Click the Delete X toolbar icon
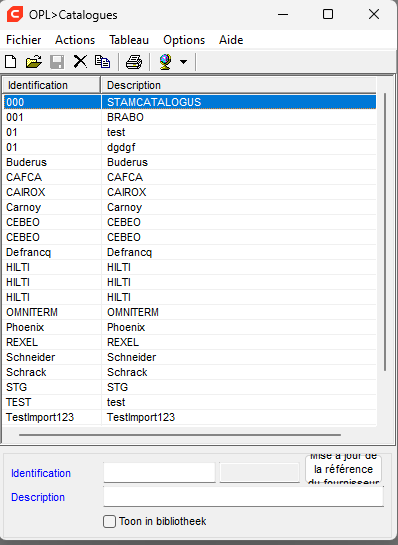 (80, 62)
